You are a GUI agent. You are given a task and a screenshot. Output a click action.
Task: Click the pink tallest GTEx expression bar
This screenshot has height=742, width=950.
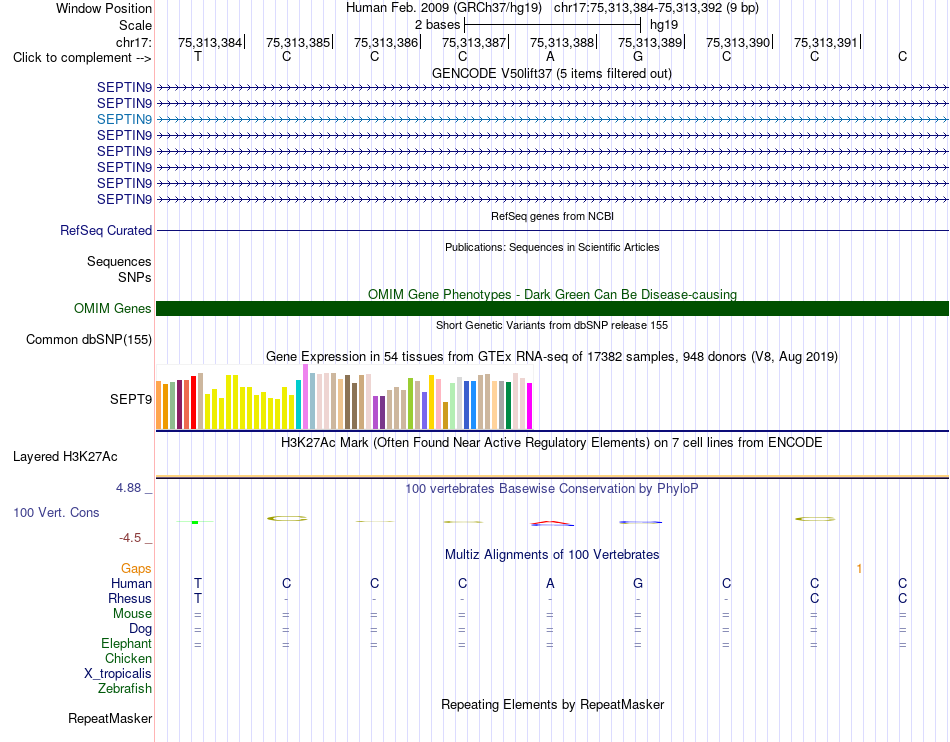pyautogui.click(x=305, y=397)
